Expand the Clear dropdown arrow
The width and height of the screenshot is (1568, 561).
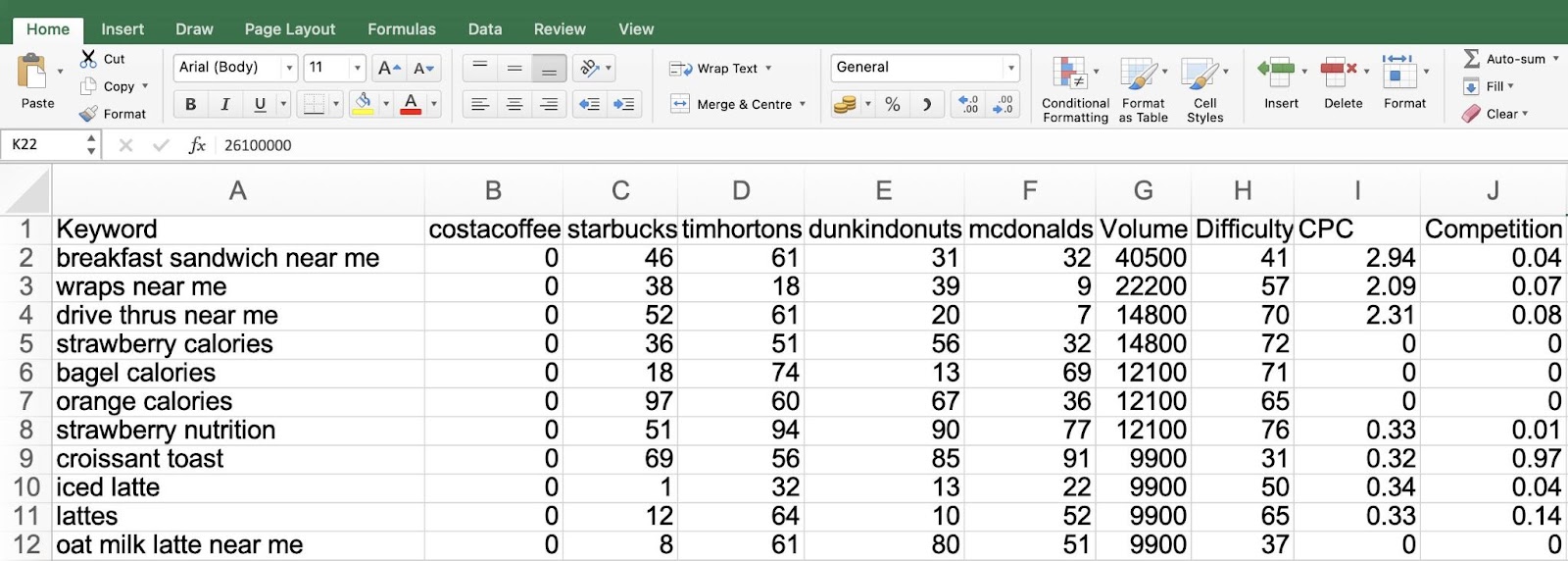coord(1525,114)
